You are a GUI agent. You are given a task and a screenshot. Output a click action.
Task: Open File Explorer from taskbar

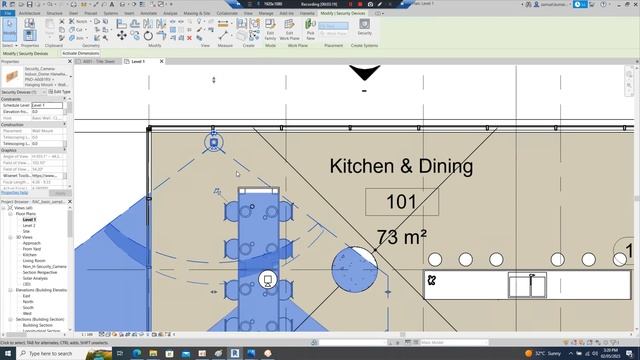(x=153, y=353)
